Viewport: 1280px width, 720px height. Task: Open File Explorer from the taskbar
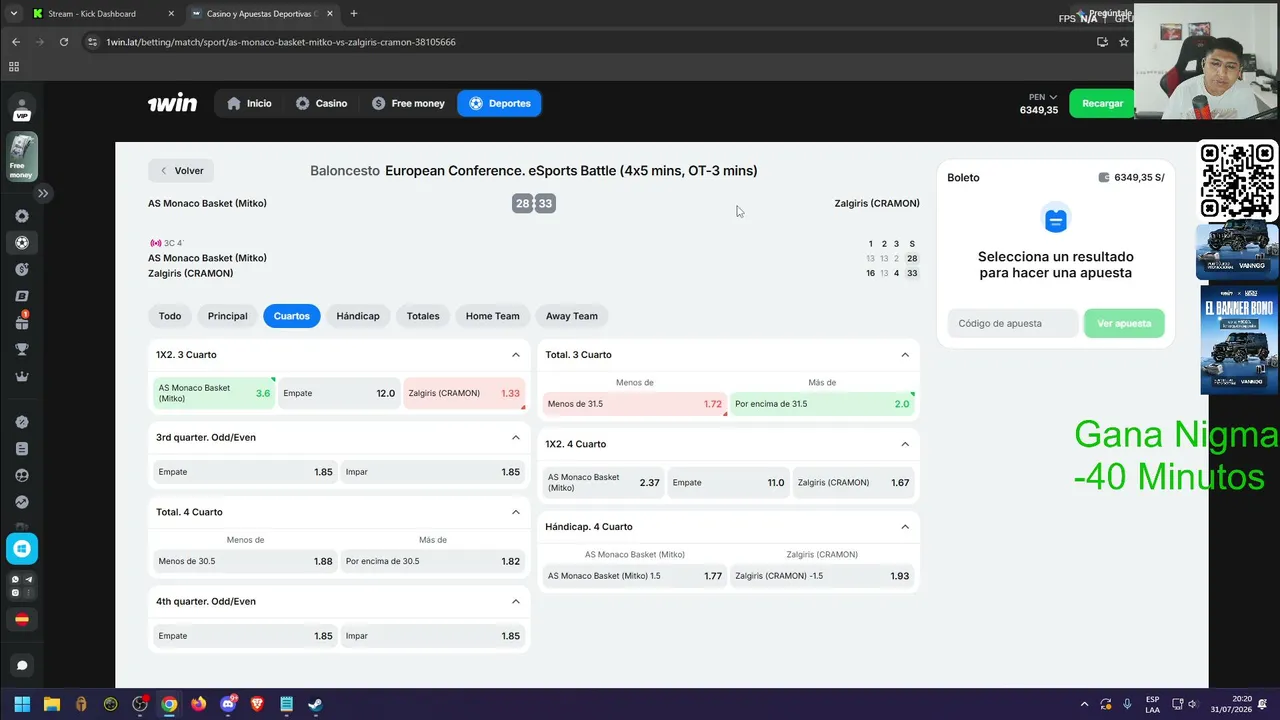tap(51, 704)
